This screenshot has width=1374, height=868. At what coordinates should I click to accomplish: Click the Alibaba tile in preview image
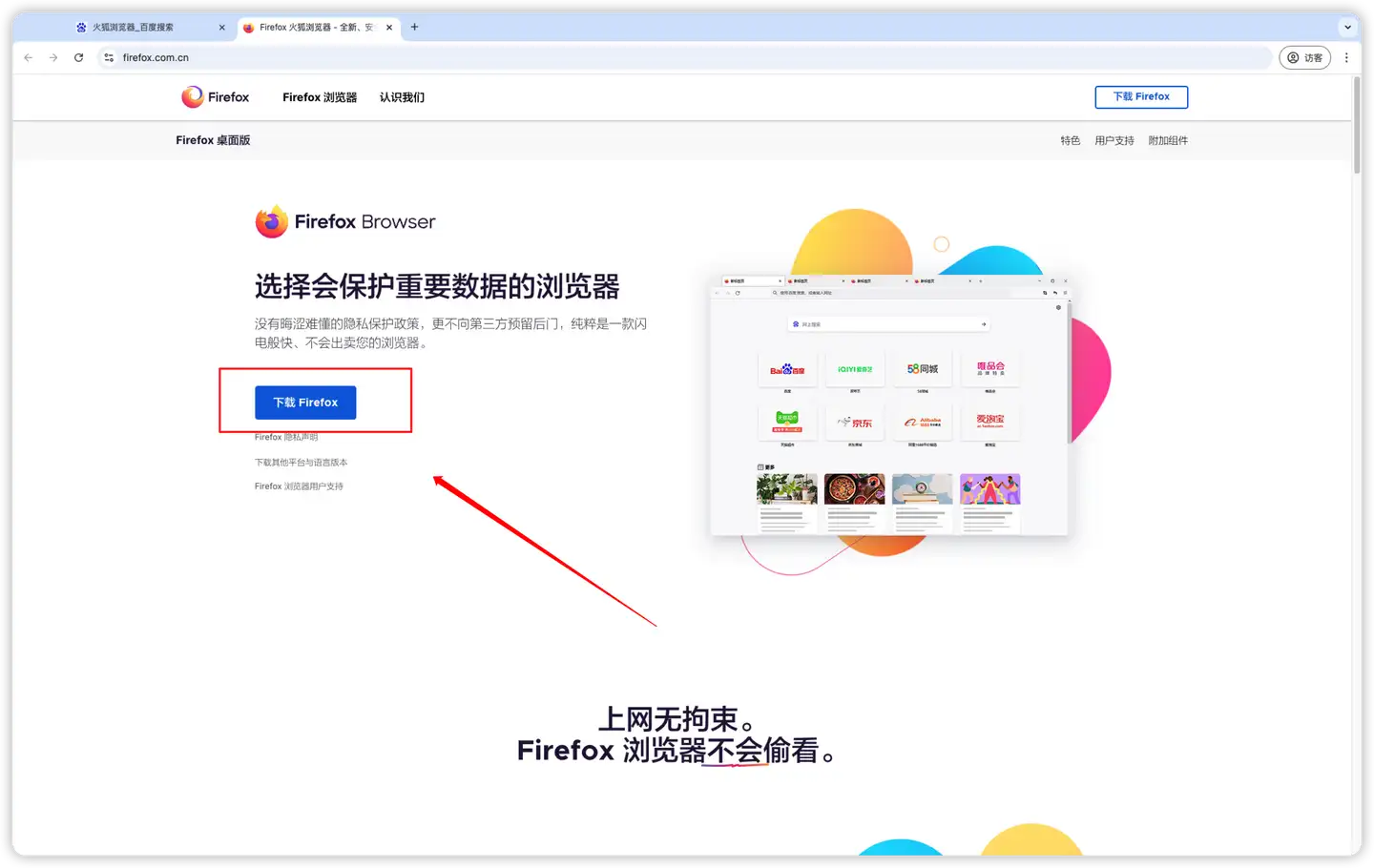click(x=923, y=423)
